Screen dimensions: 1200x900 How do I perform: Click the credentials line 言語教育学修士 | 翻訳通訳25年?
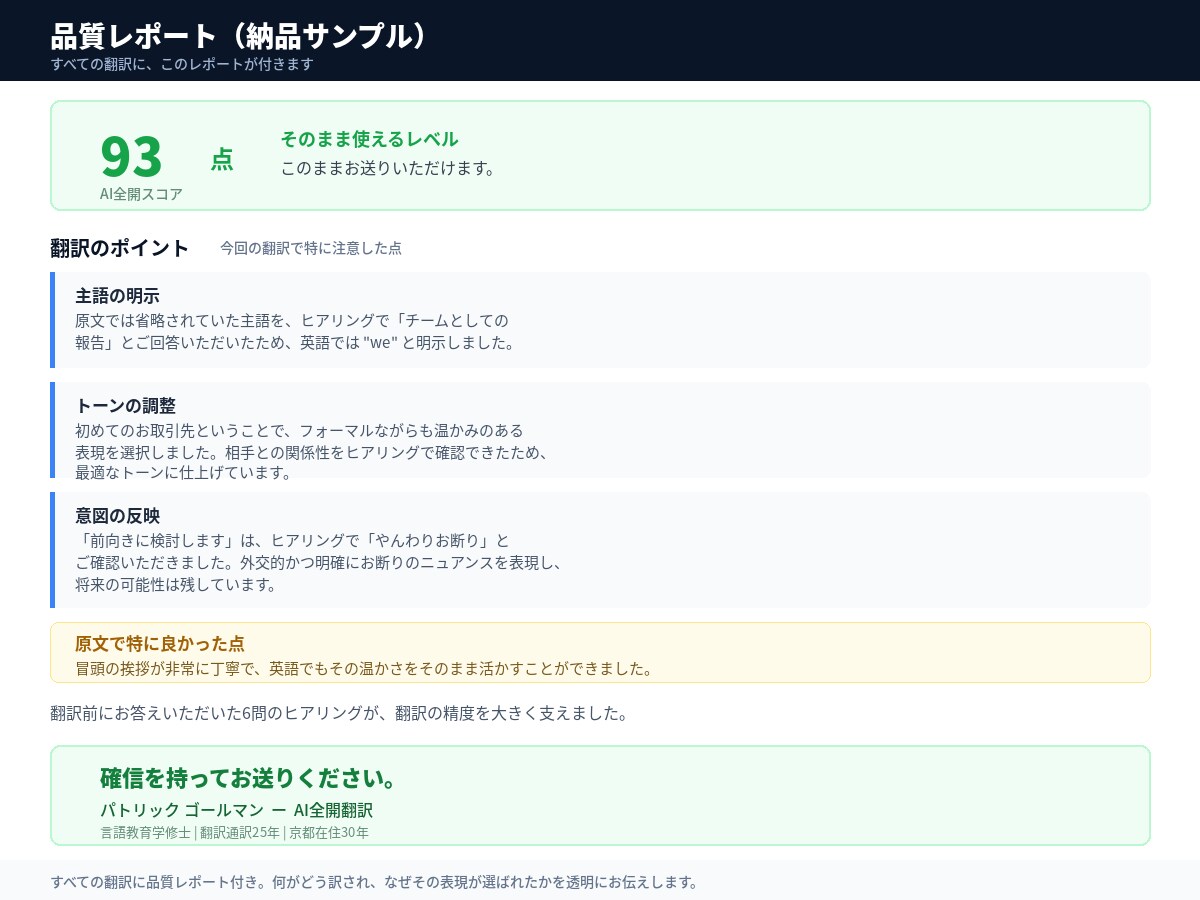[234, 832]
